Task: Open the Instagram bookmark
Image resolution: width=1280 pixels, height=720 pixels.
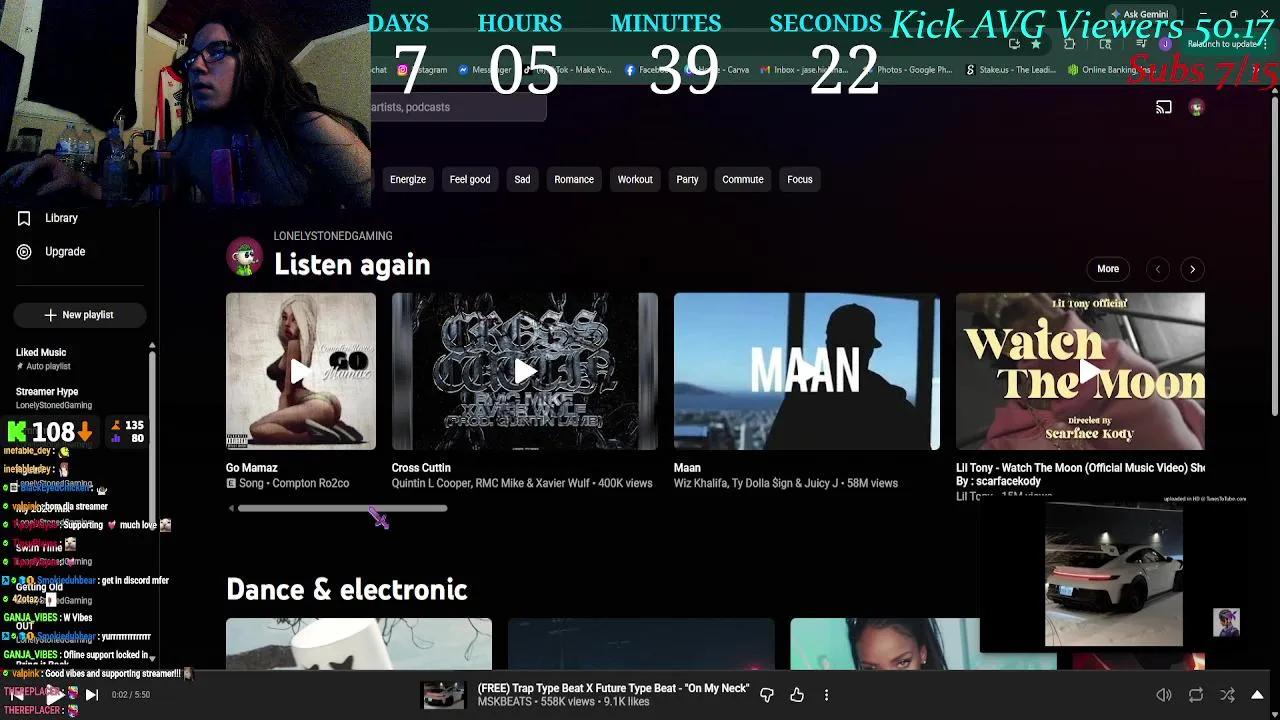Action: (x=421, y=70)
